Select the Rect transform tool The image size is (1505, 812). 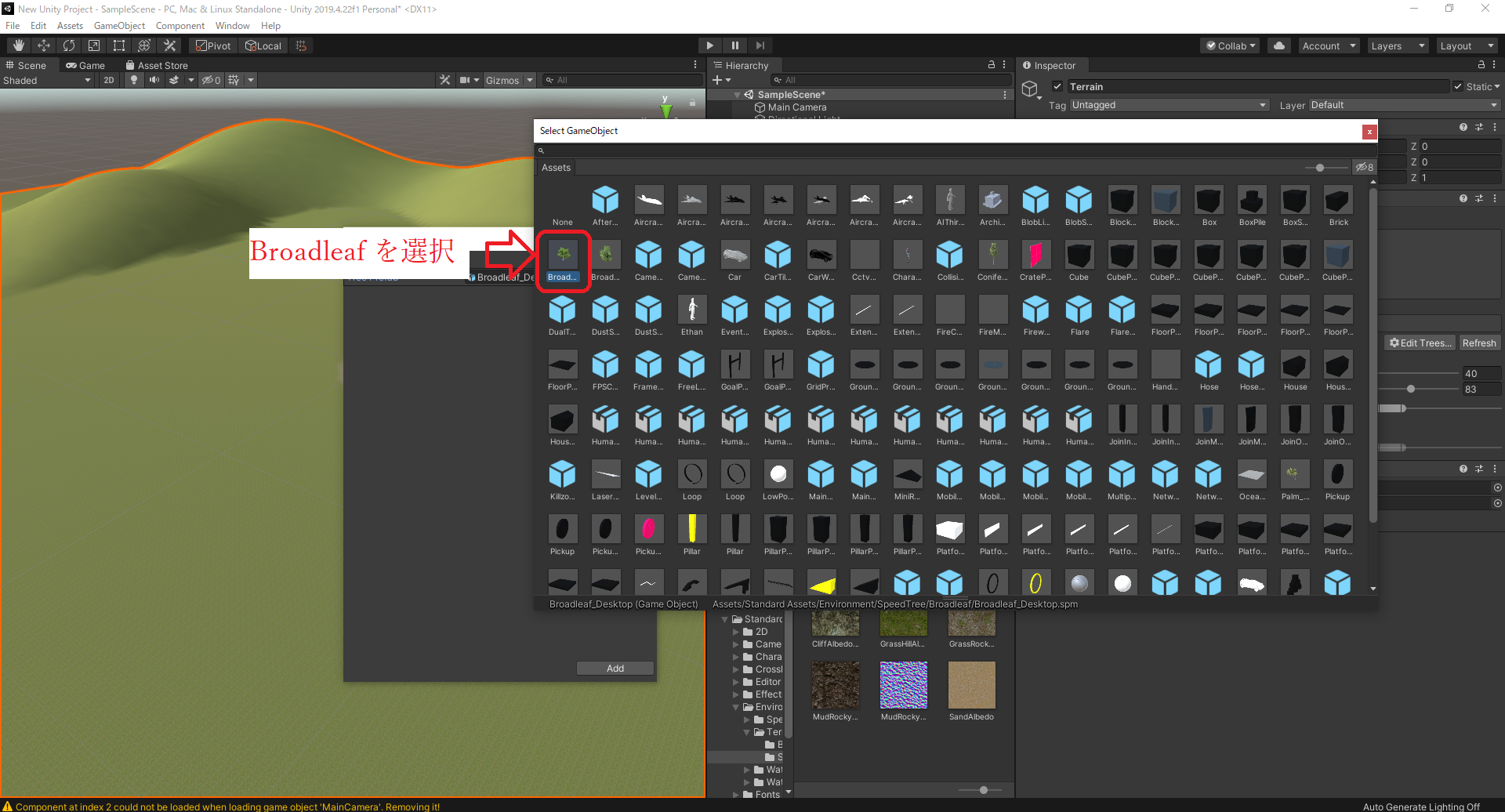click(119, 45)
